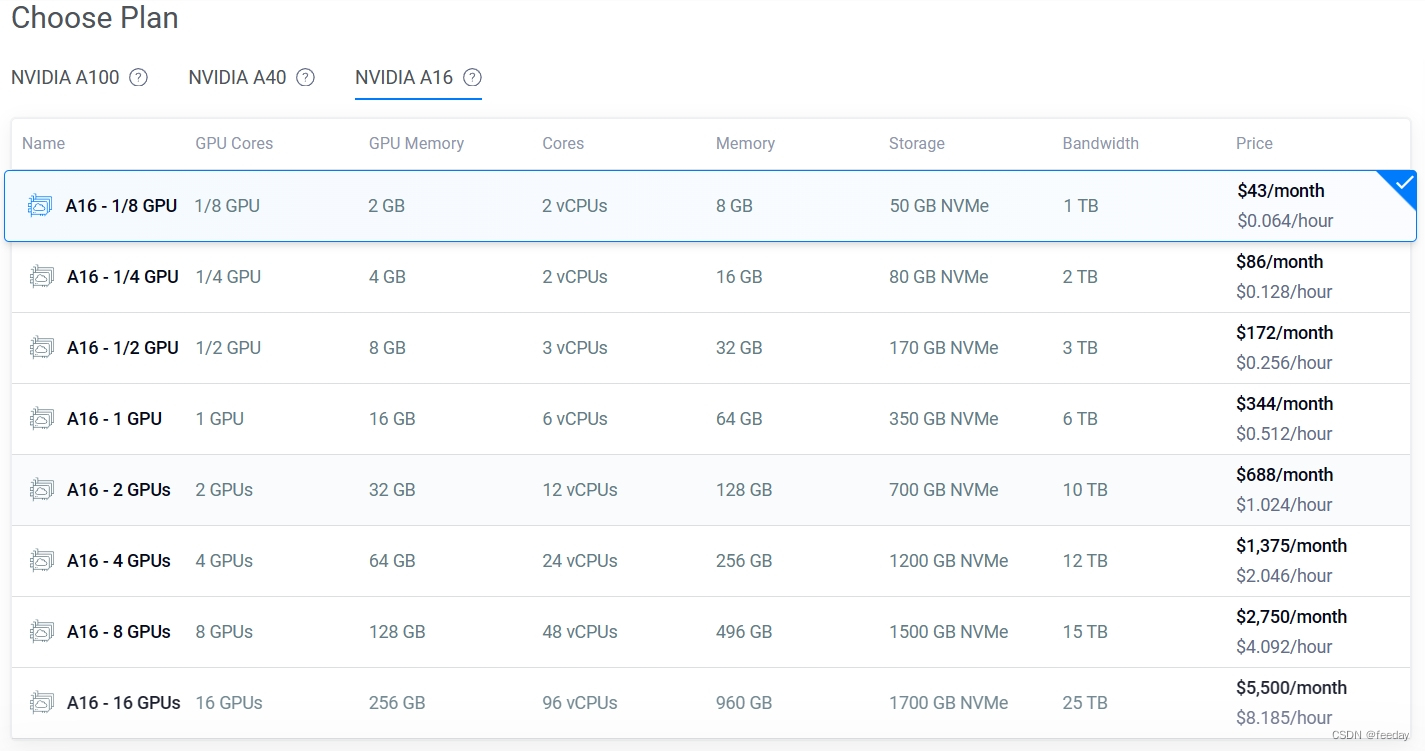Click the 1500 GB NVMe storage cell
This screenshot has height=751, width=1425.
pos(949,632)
